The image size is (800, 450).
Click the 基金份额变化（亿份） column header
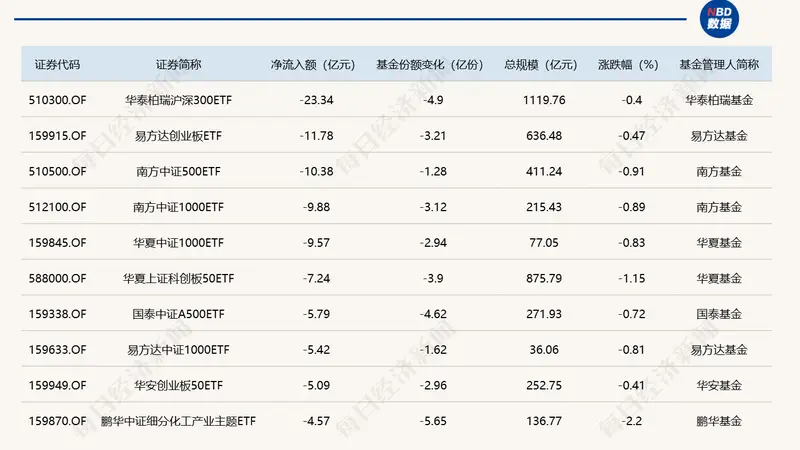(430, 65)
